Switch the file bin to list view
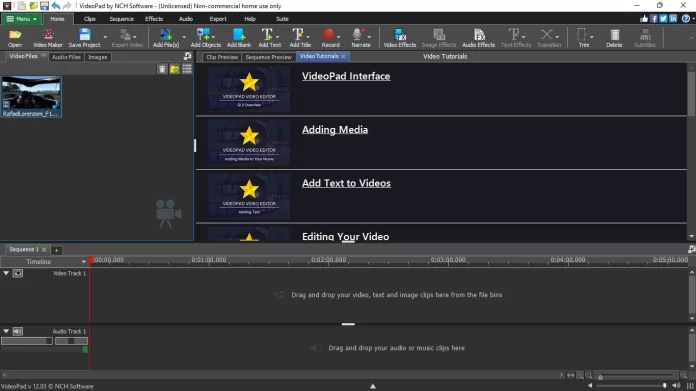The height and width of the screenshot is (391, 696). click(x=187, y=69)
